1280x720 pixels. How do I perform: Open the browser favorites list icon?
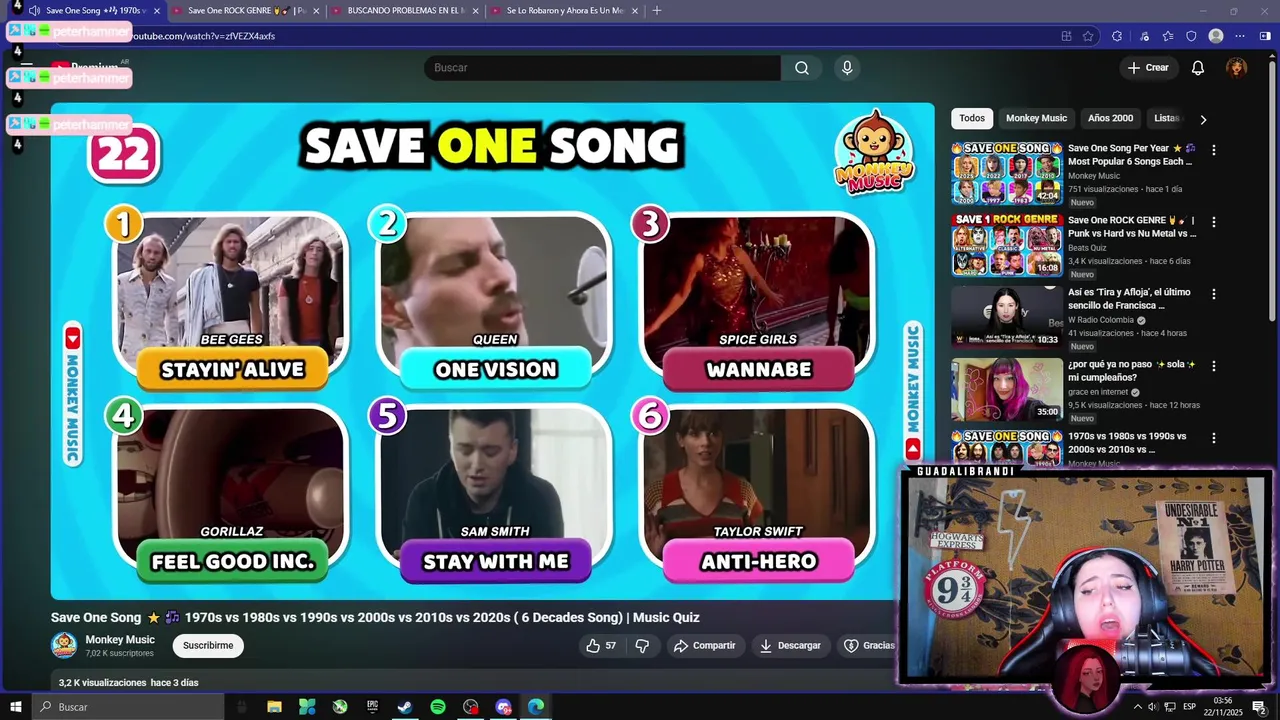1168,36
